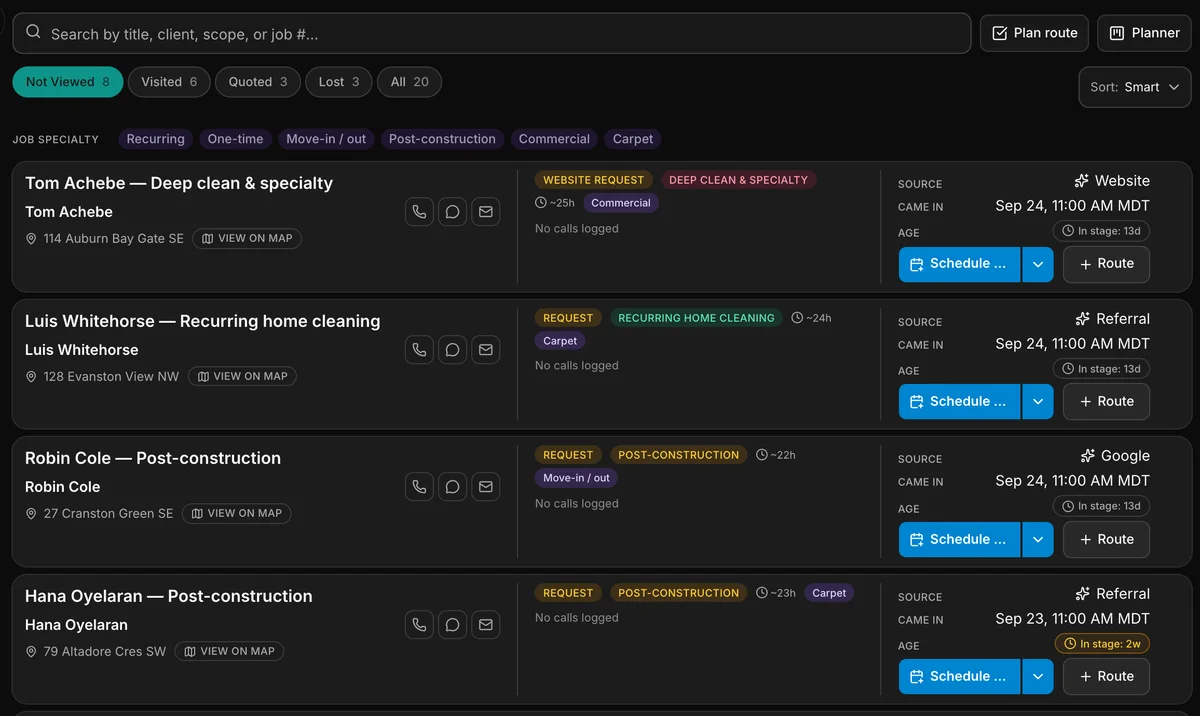The image size is (1200, 716).
Task: Open chat message for Robin Cole
Action: 452,487
